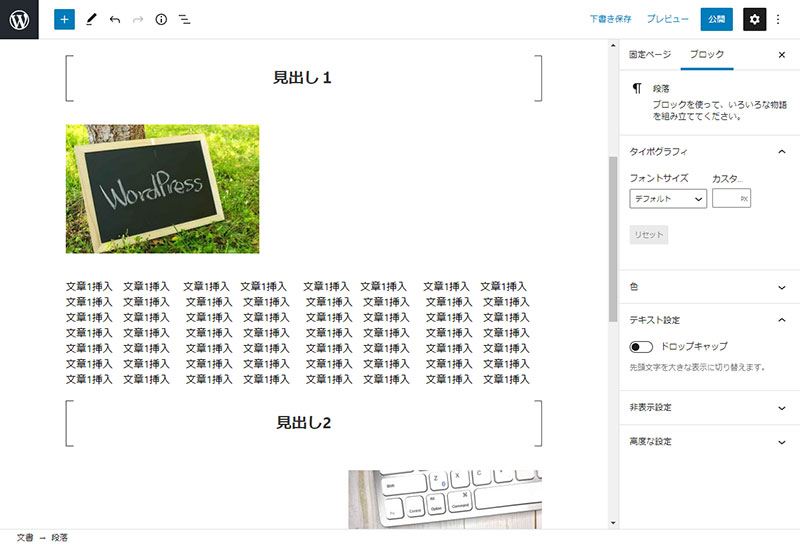Undo the last change
Screen dimensions: 800x545
pyautogui.click(x=115, y=19)
